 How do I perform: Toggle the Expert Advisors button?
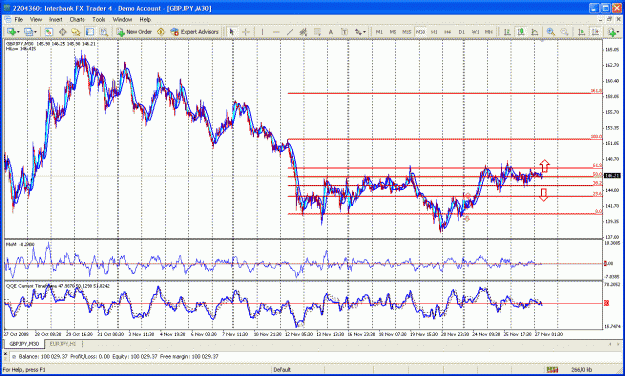click(194, 31)
